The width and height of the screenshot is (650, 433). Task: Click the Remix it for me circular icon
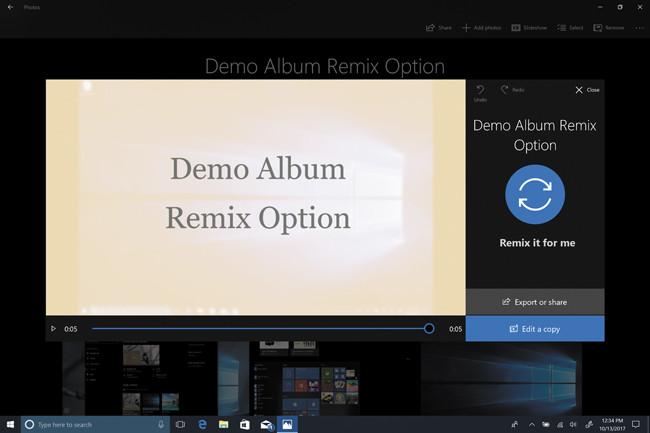(534, 194)
